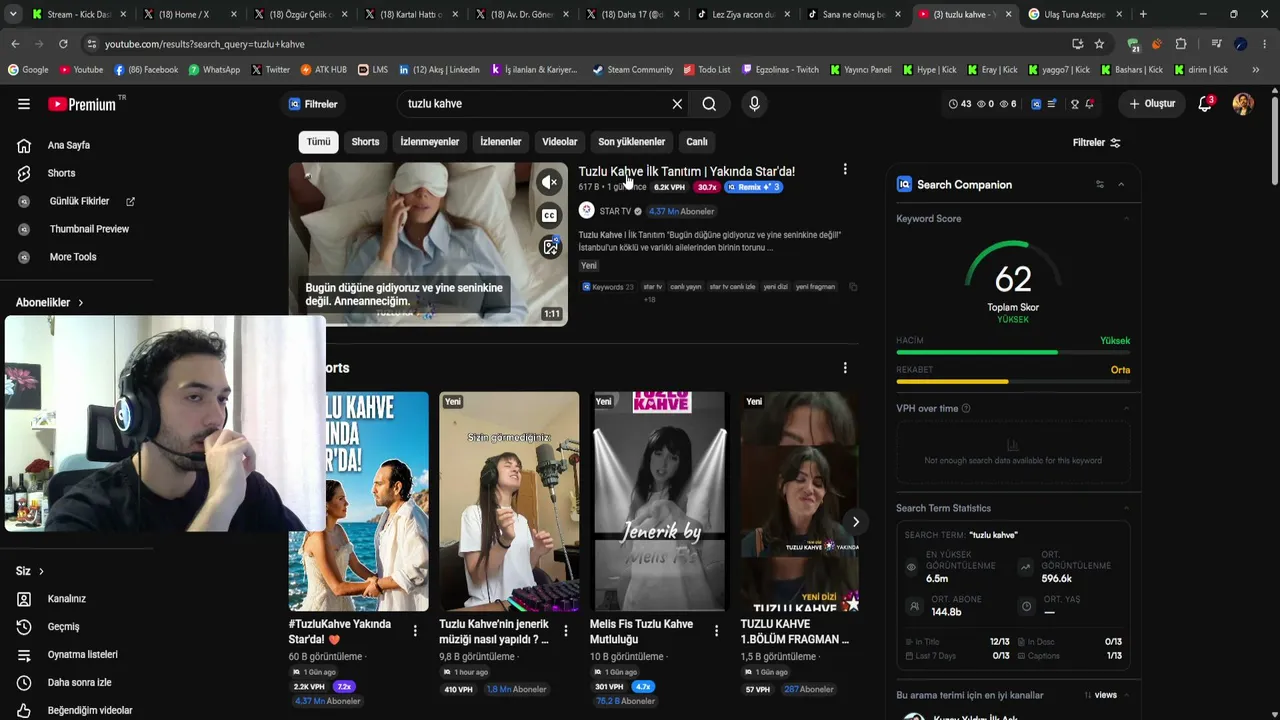Collapse the VPH over time section
The width and height of the screenshot is (1280, 720).
(x=1126, y=408)
